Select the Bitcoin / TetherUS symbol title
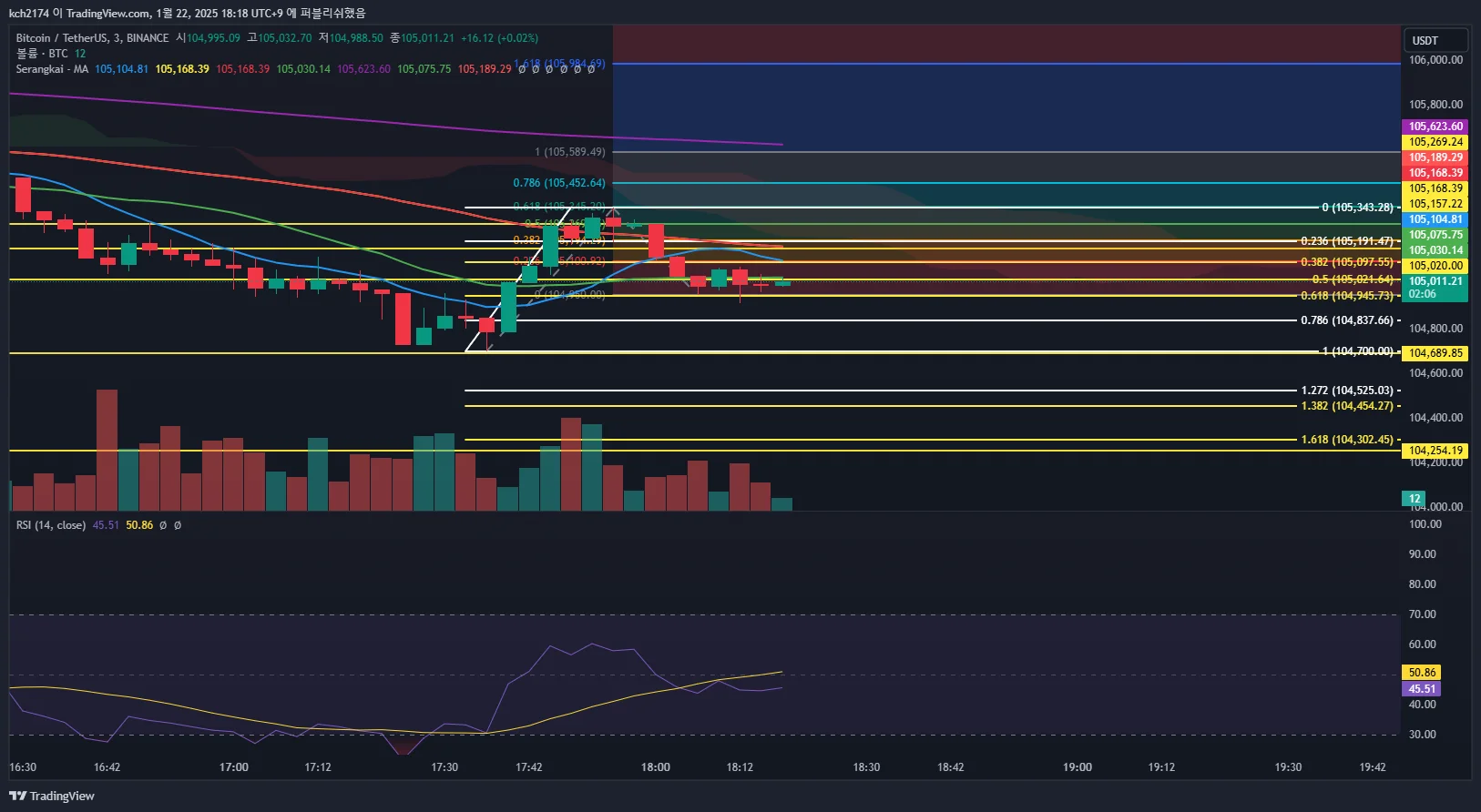 92,38
